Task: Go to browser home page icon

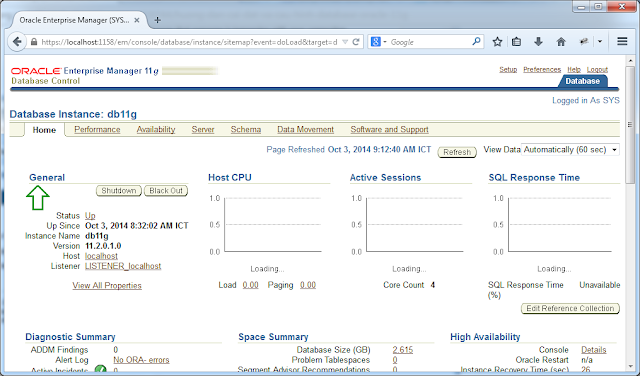Action: [561, 42]
